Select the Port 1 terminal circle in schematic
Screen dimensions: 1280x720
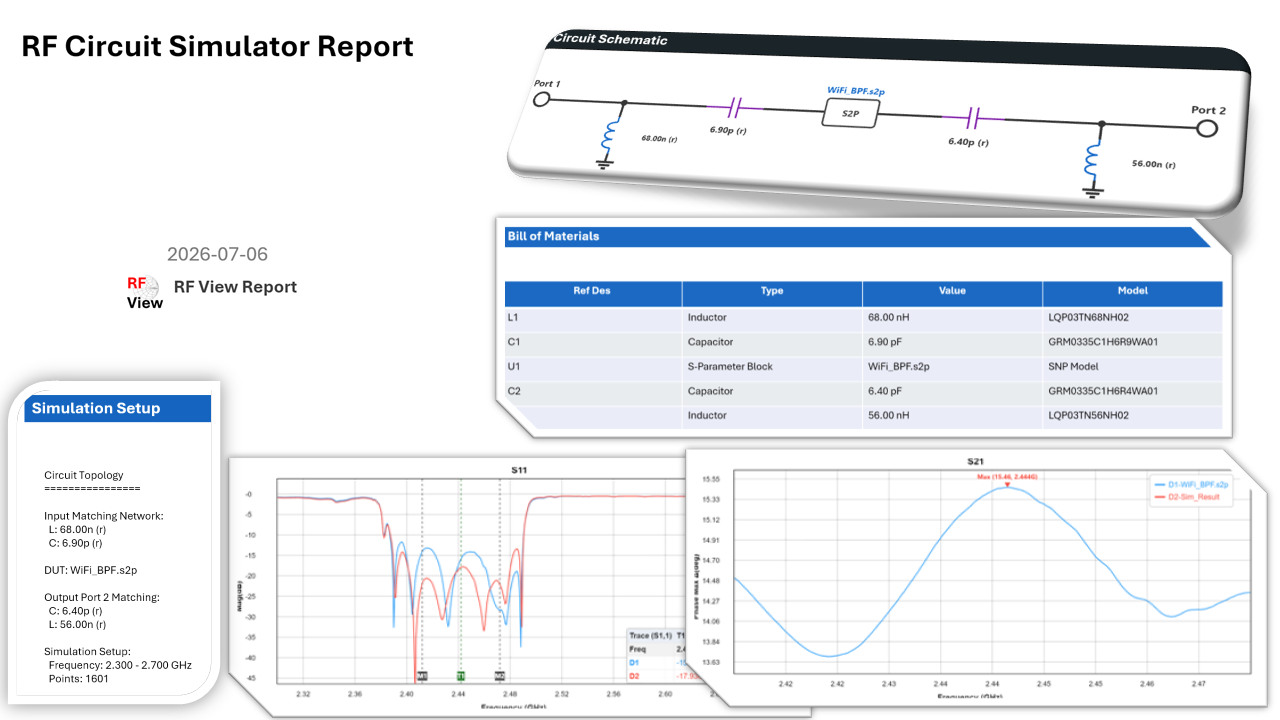coord(542,99)
